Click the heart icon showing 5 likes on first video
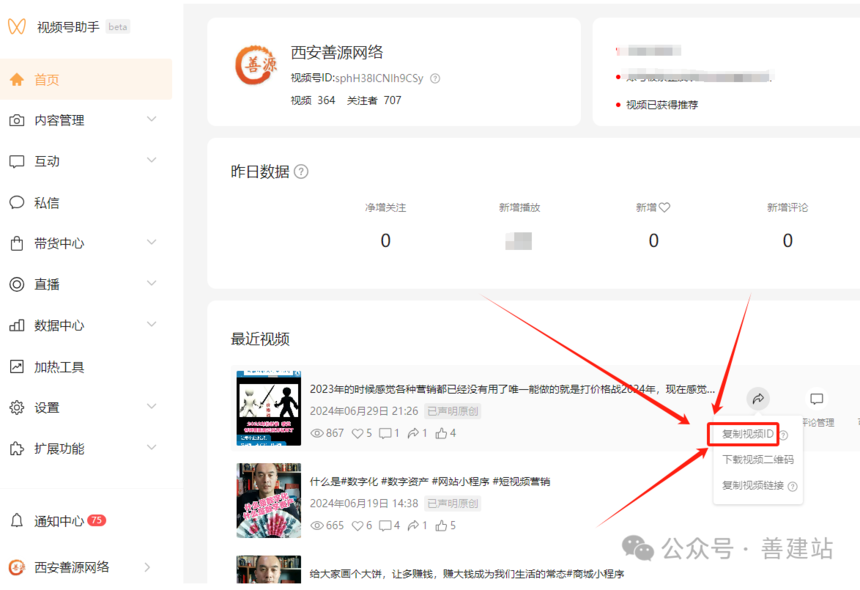Screen dimensions: 860x590 (x=357, y=433)
